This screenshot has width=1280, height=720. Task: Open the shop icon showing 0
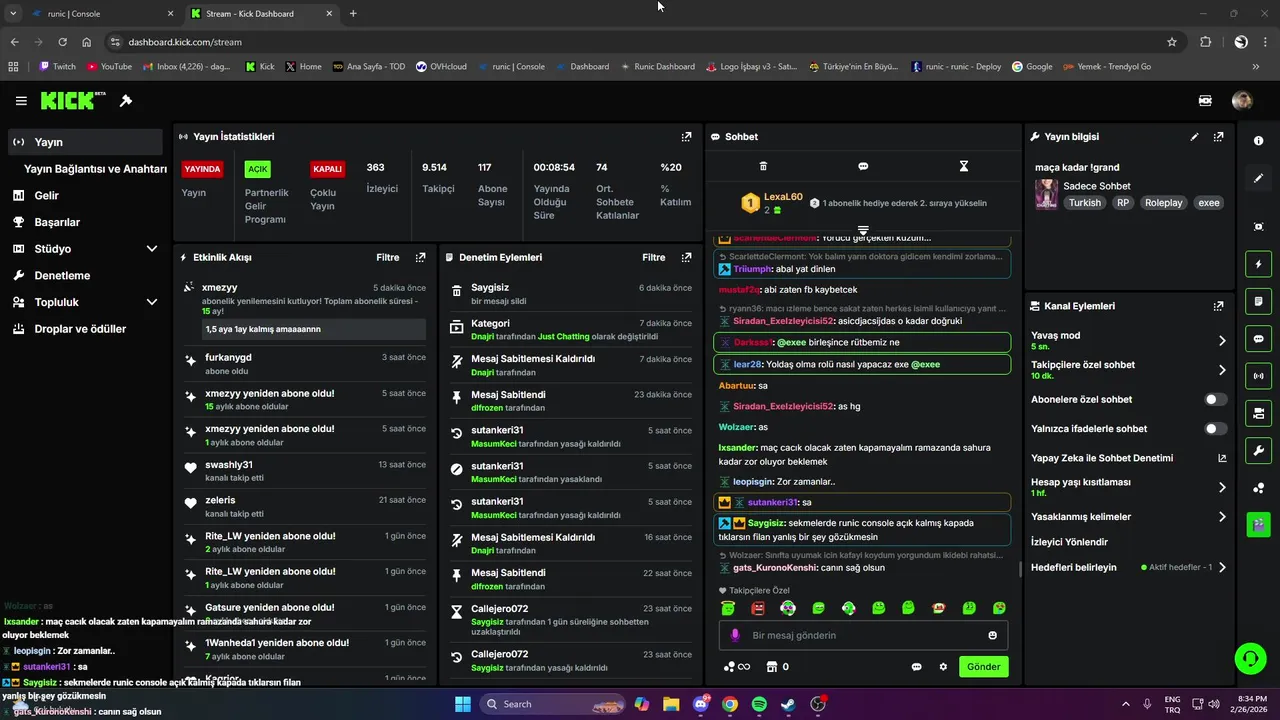tap(777, 667)
